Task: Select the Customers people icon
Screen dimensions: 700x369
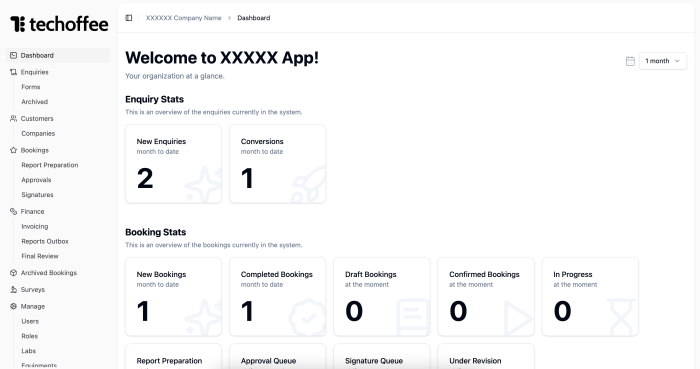Action: click(13, 119)
